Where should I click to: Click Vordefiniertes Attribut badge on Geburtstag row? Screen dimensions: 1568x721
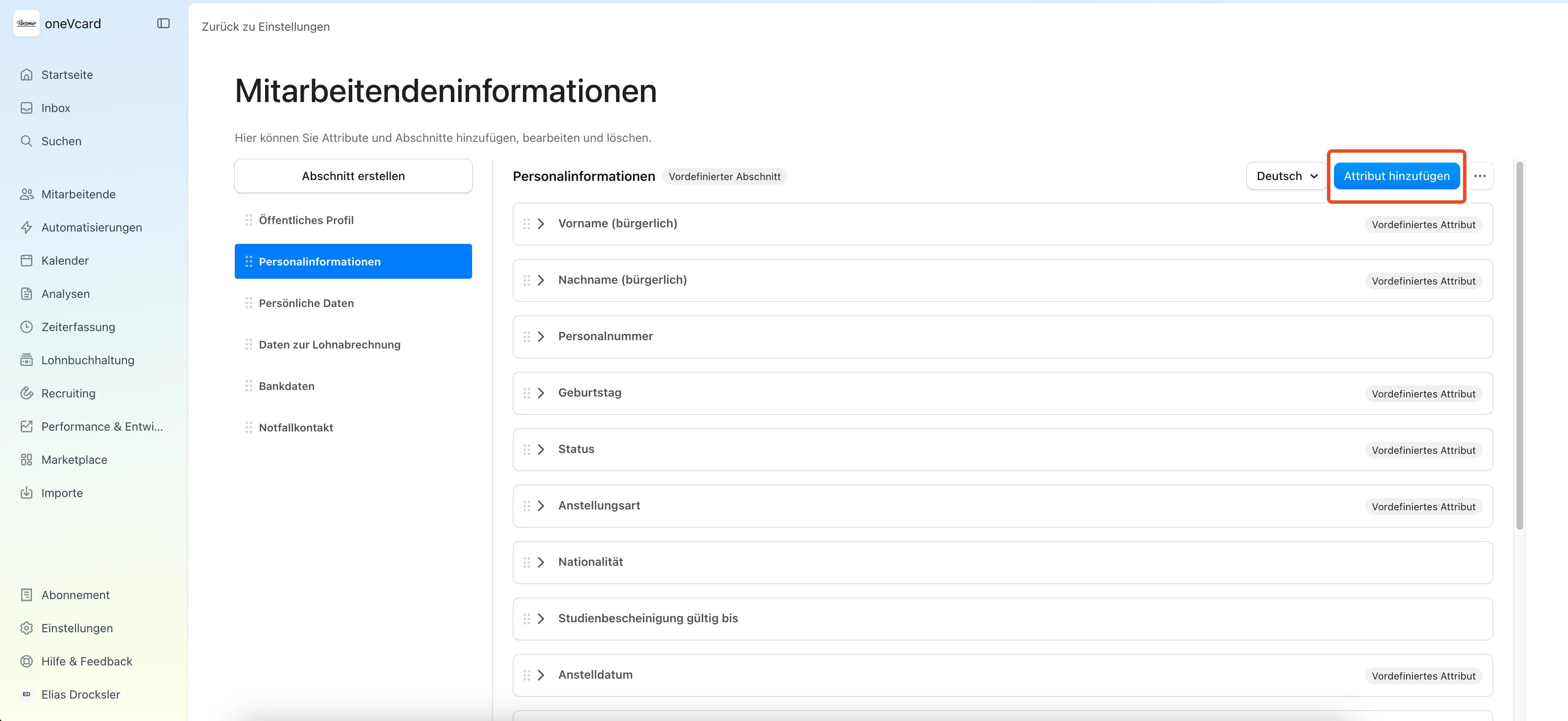tap(1423, 394)
